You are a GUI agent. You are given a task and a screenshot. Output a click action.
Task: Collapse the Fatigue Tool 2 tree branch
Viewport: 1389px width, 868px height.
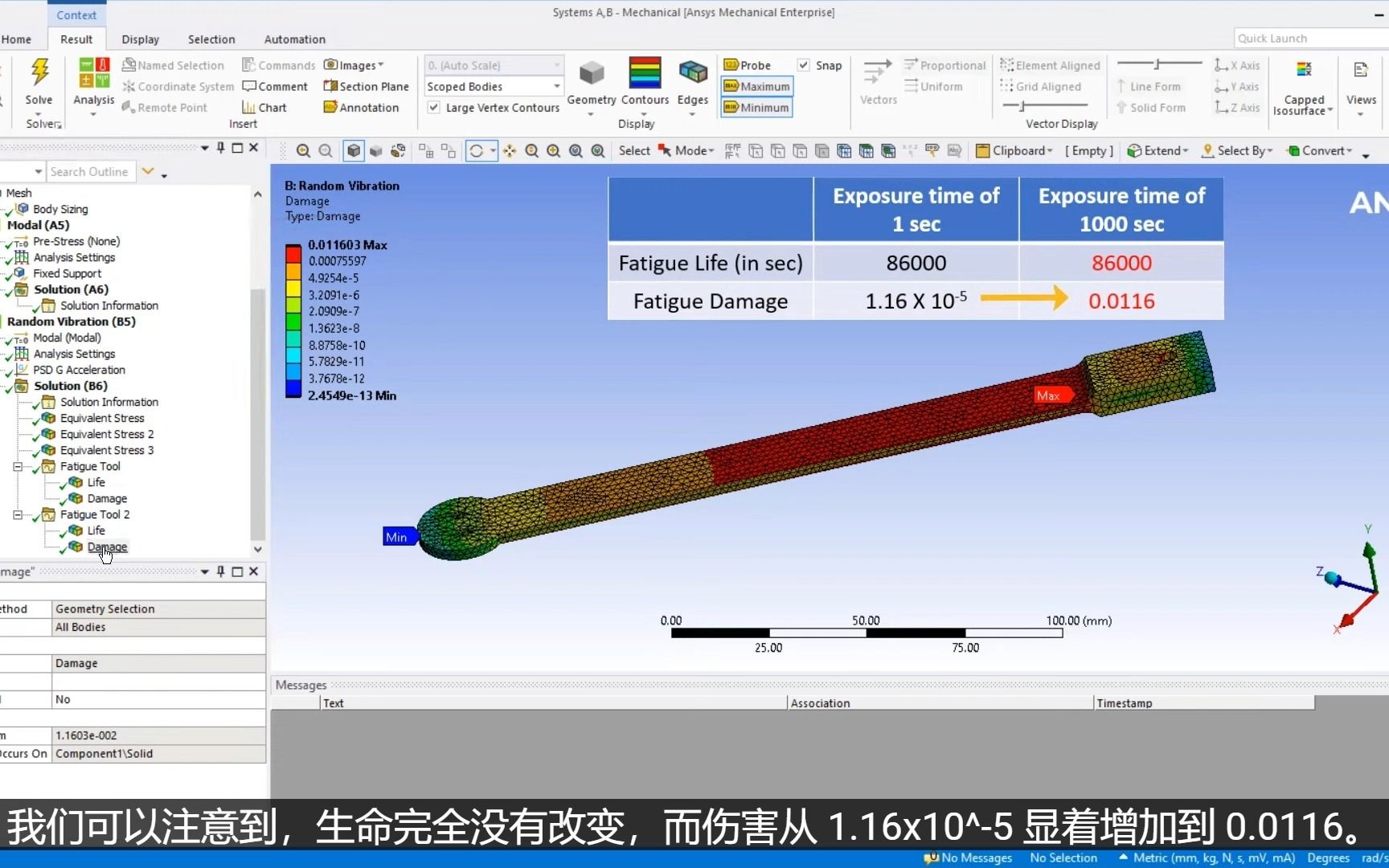(16, 514)
